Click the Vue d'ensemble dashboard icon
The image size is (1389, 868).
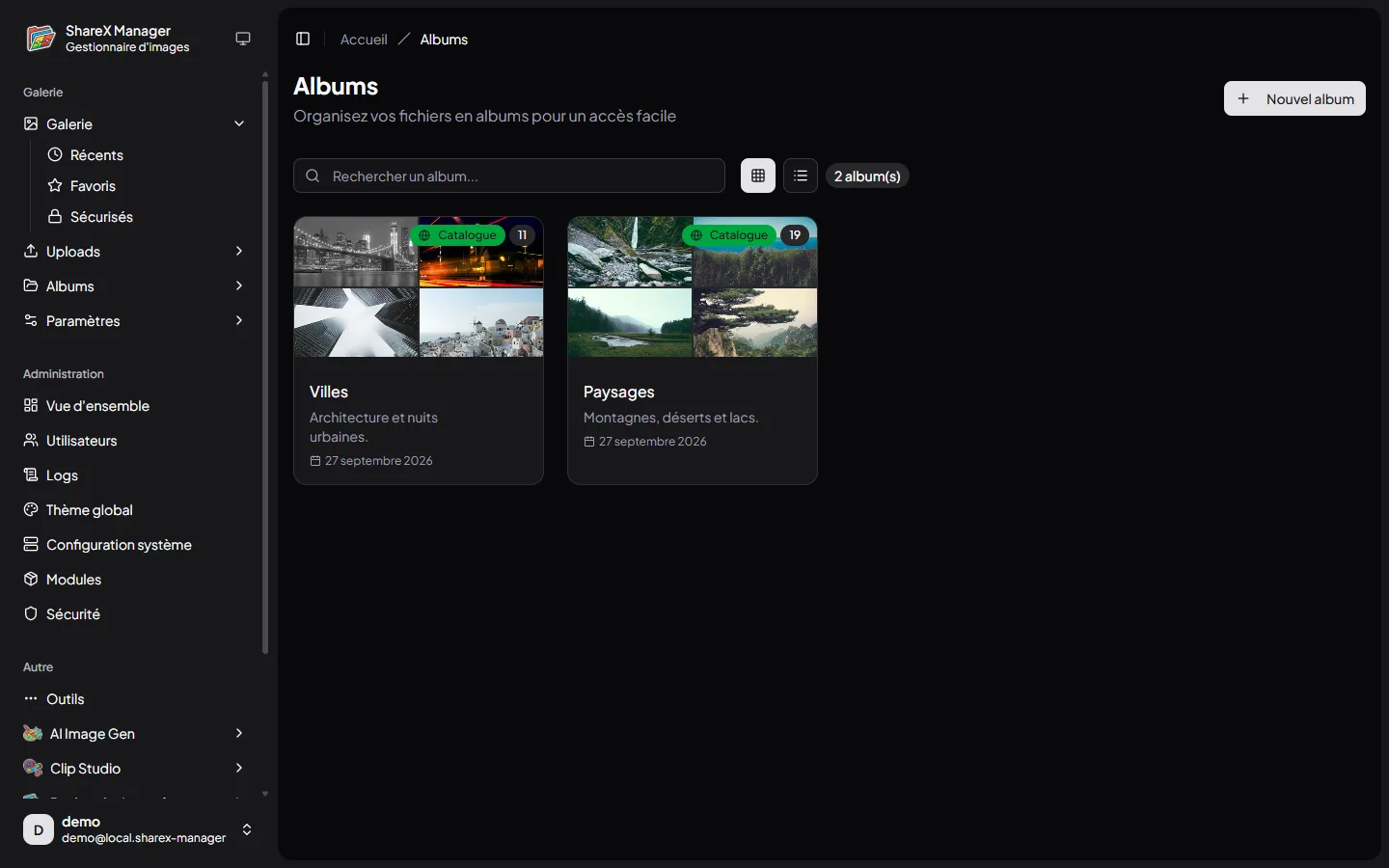31,405
